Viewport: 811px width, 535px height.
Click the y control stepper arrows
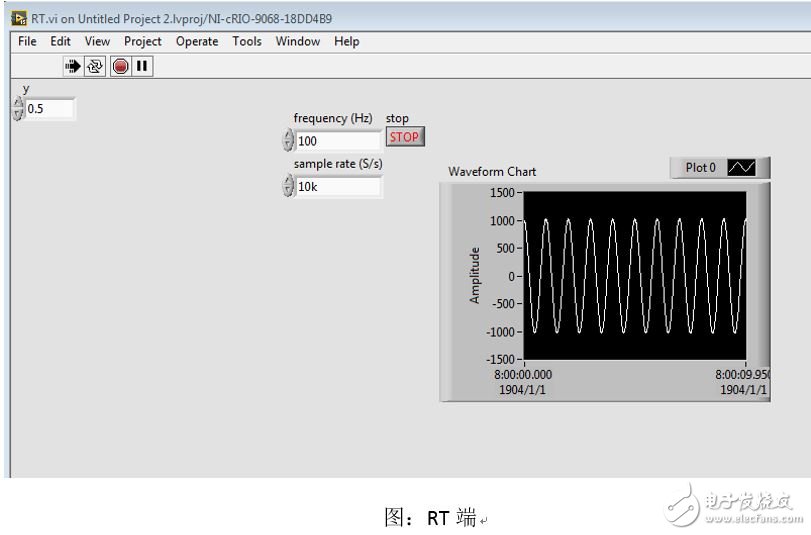click(17, 109)
